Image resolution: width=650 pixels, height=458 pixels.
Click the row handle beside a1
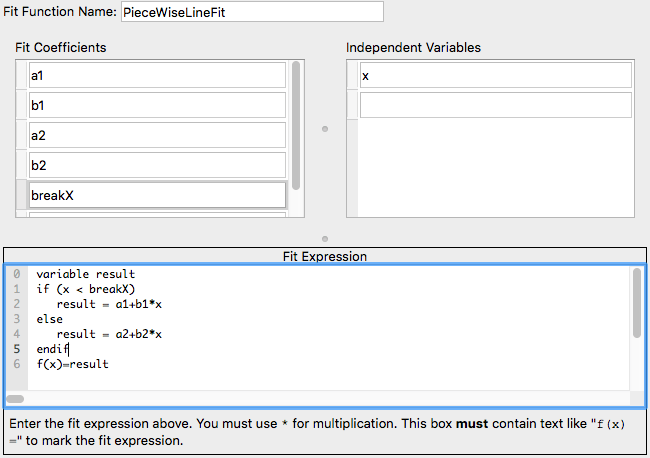22,76
